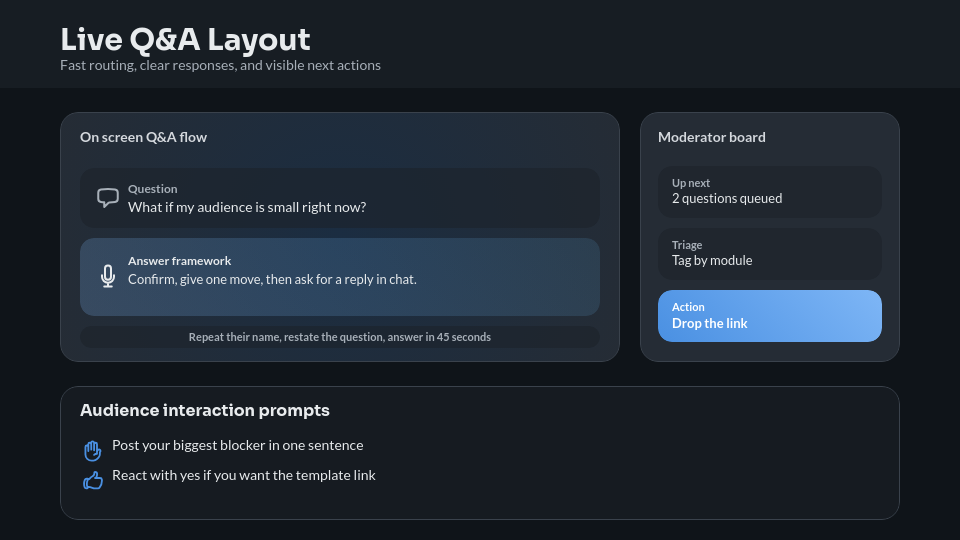Click the speech bubble question icon
Viewport: 960px width, 540px height.
pos(108,198)
